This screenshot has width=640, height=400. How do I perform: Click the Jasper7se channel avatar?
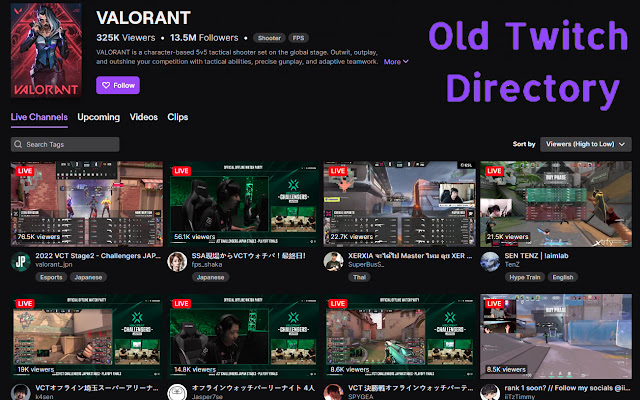pyautogui.click(x=177, y=392)
